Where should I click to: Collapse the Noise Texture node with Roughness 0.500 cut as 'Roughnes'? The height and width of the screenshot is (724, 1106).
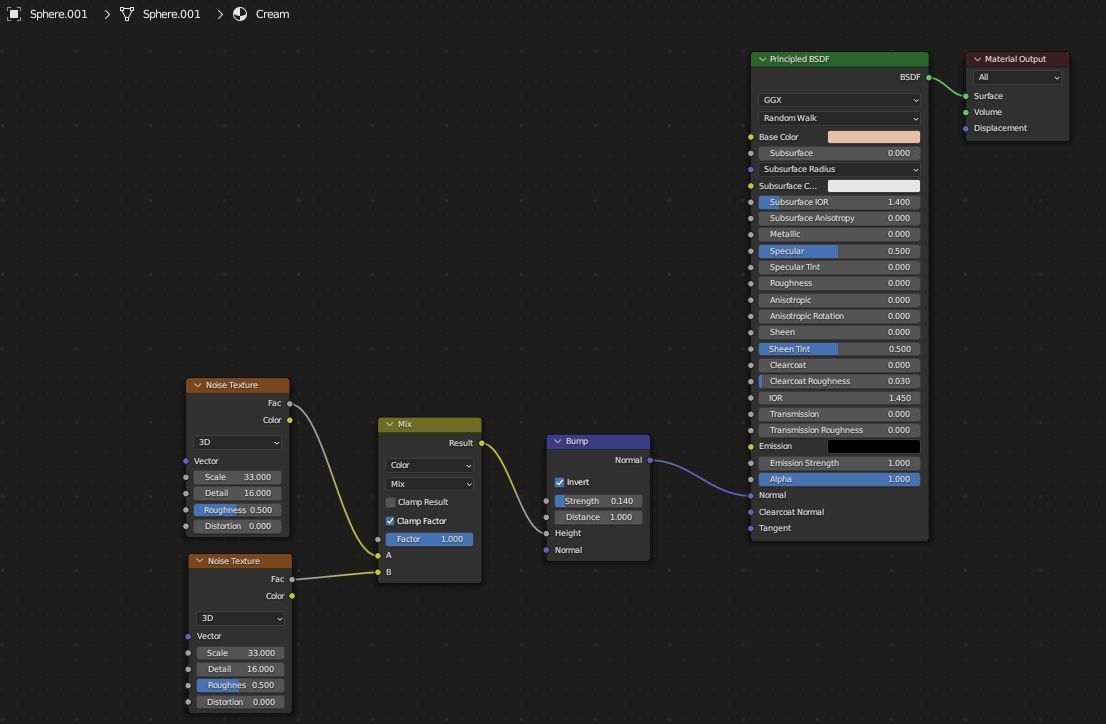click(x=200, y=561)
